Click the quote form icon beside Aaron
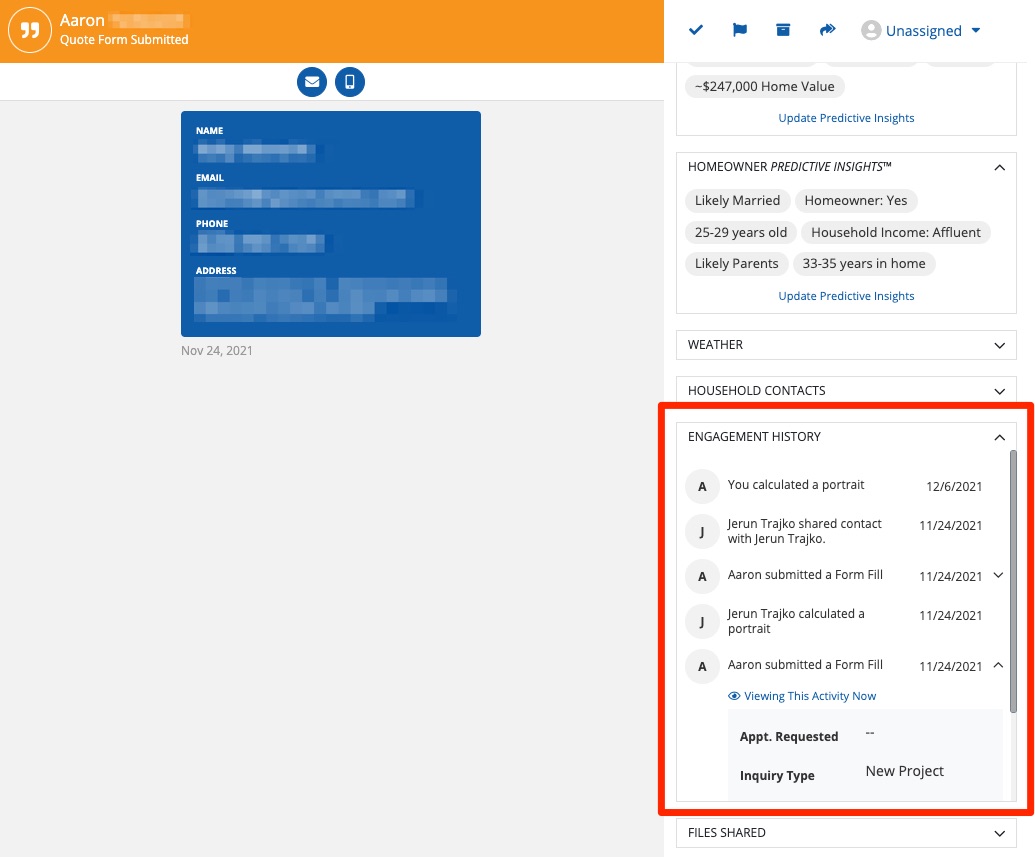Screen dimensions: 1035x857 click(30, 31)
